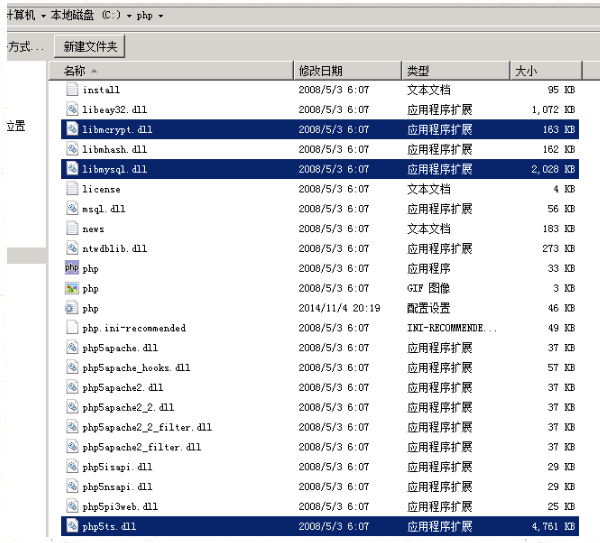Sort files by the 名称 column header
This screenshot has height=543, width=600.
75,71
